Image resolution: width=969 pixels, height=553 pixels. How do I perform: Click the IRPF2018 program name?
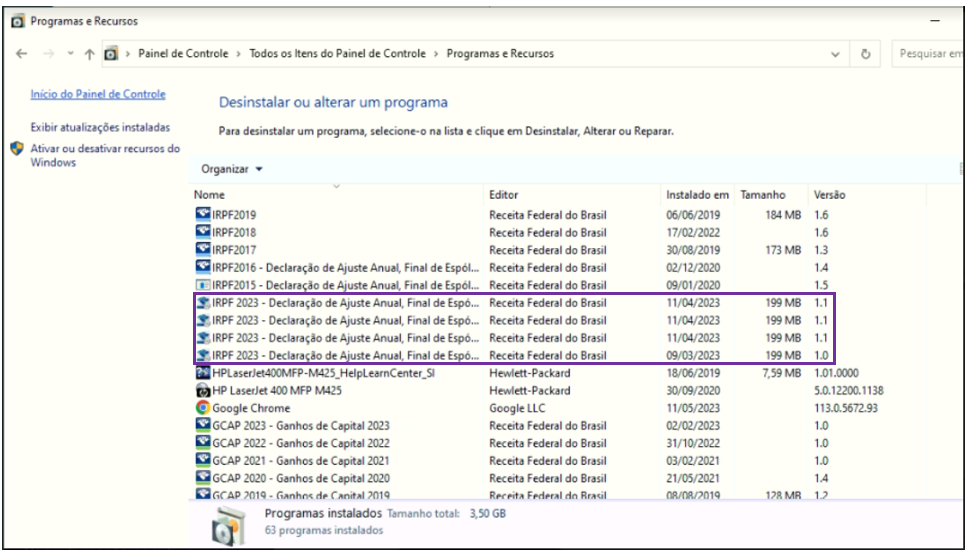pos(234,232)
